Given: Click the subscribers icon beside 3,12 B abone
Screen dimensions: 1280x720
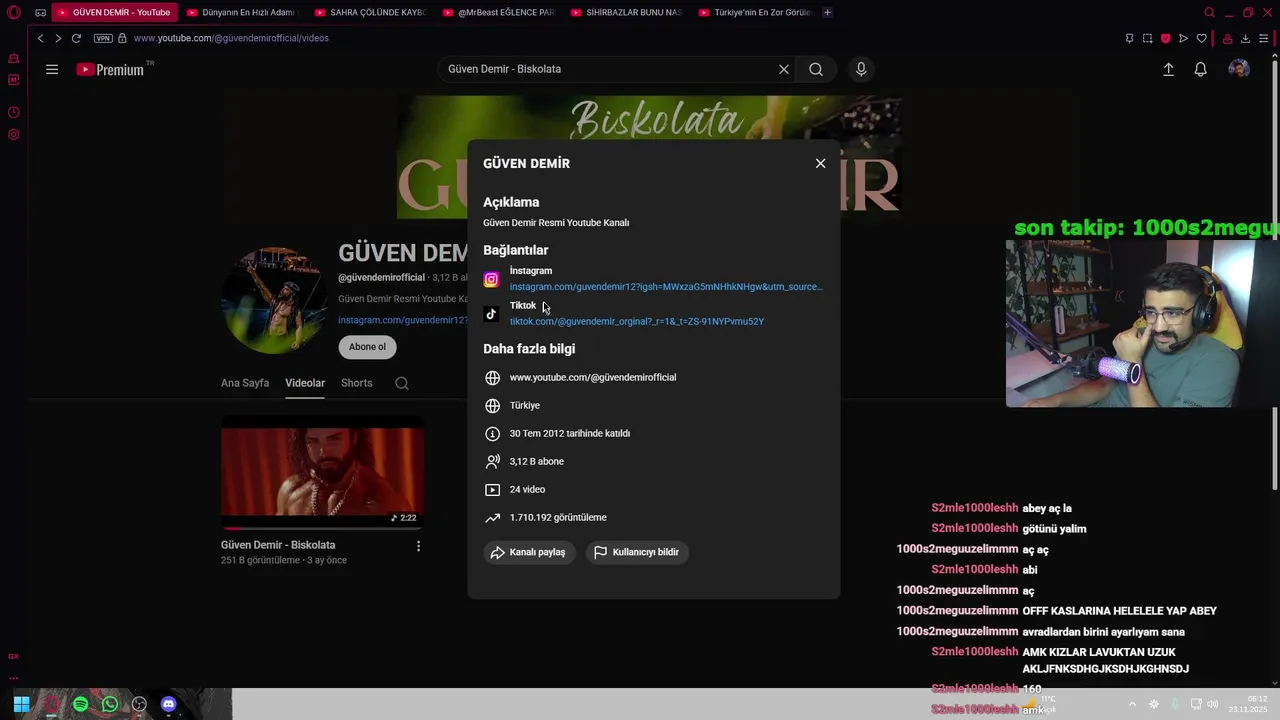Looking at the screenshot, I should 492,462.
